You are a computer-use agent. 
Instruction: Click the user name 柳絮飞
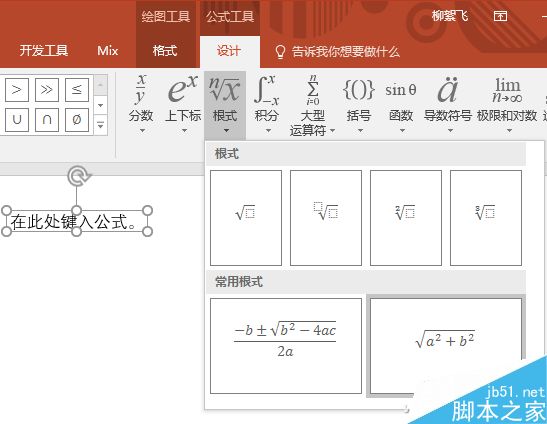click(x=450, y=16)
